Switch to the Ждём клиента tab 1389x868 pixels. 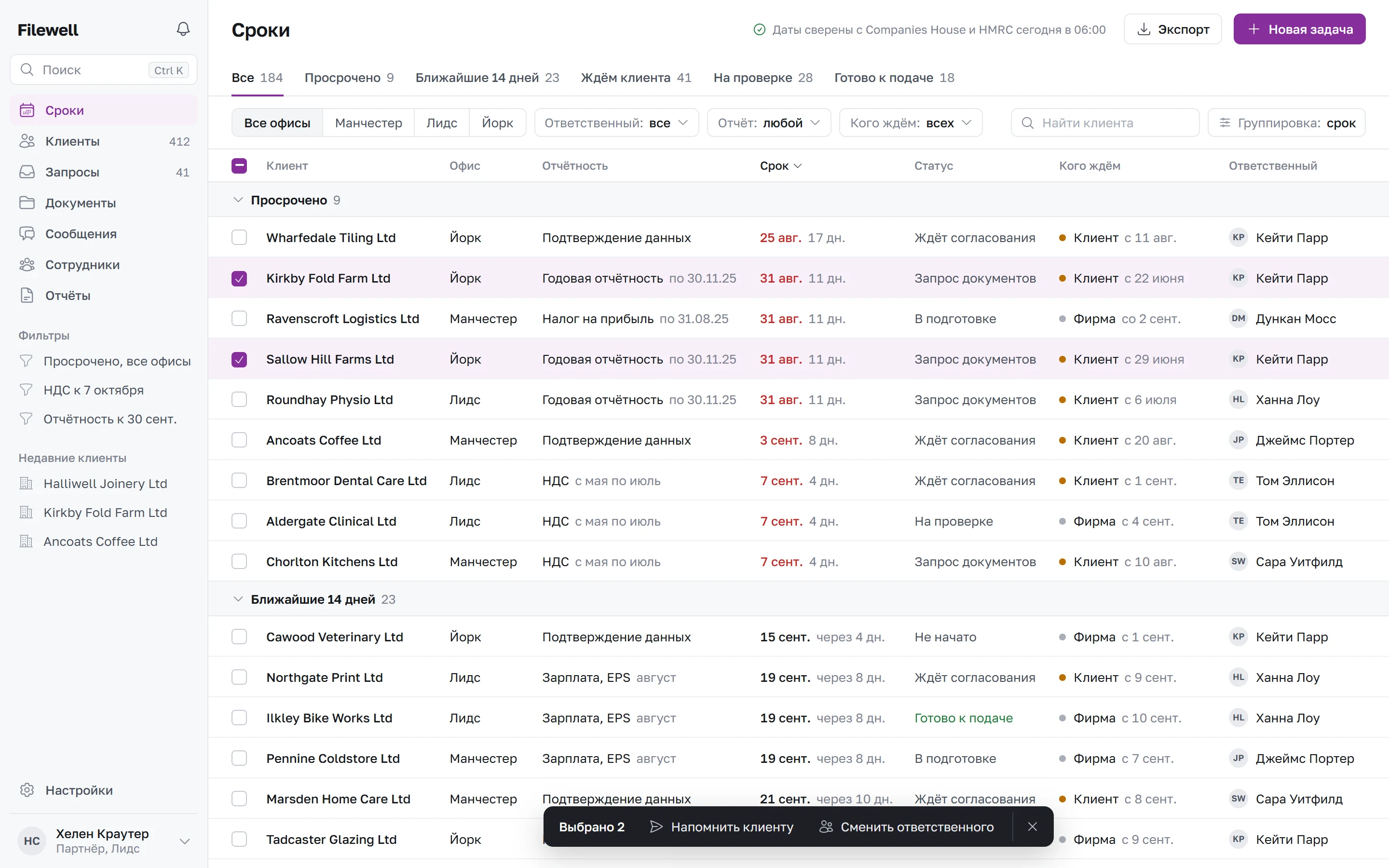click(636, 78)
